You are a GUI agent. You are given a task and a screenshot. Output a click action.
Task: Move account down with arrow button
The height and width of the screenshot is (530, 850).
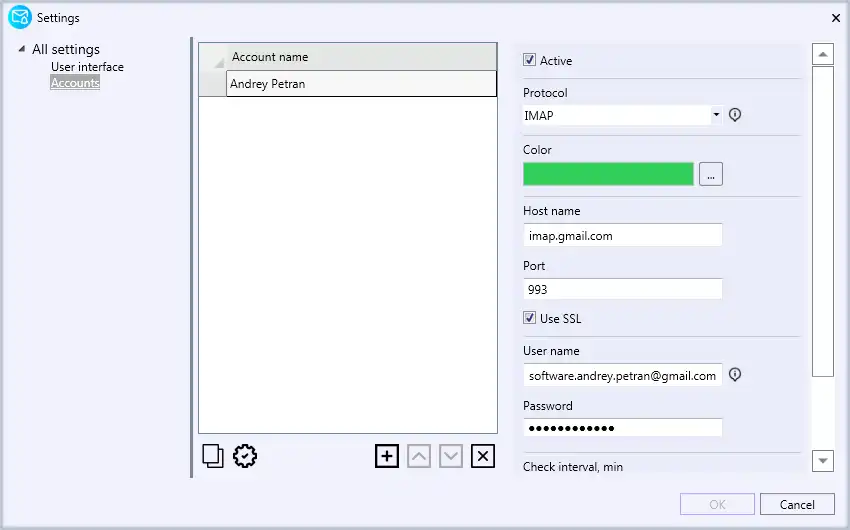[x=450, y=456]
